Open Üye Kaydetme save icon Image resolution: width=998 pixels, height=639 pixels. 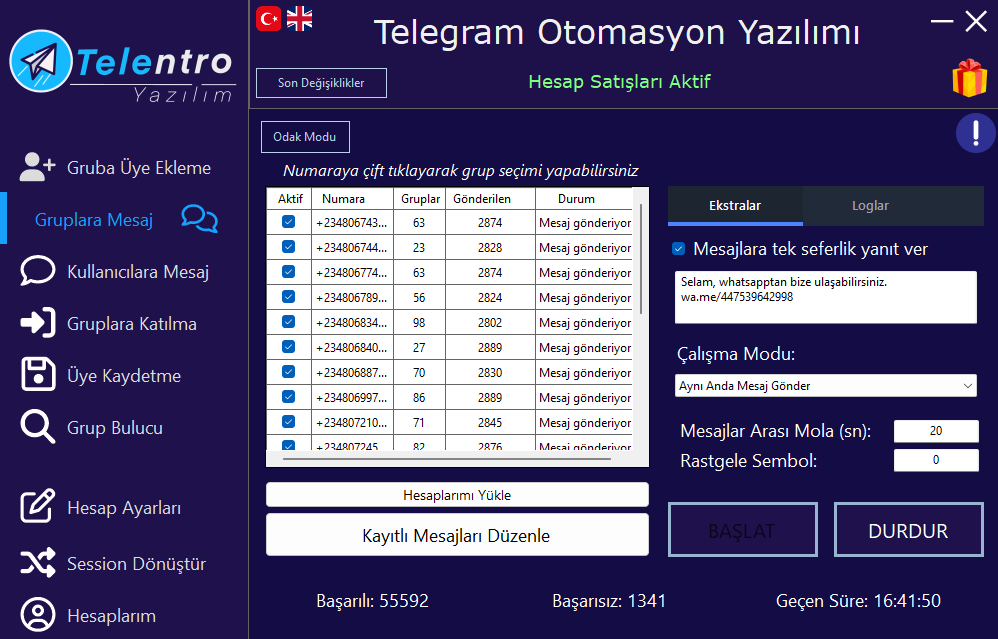tap(38, 376)
